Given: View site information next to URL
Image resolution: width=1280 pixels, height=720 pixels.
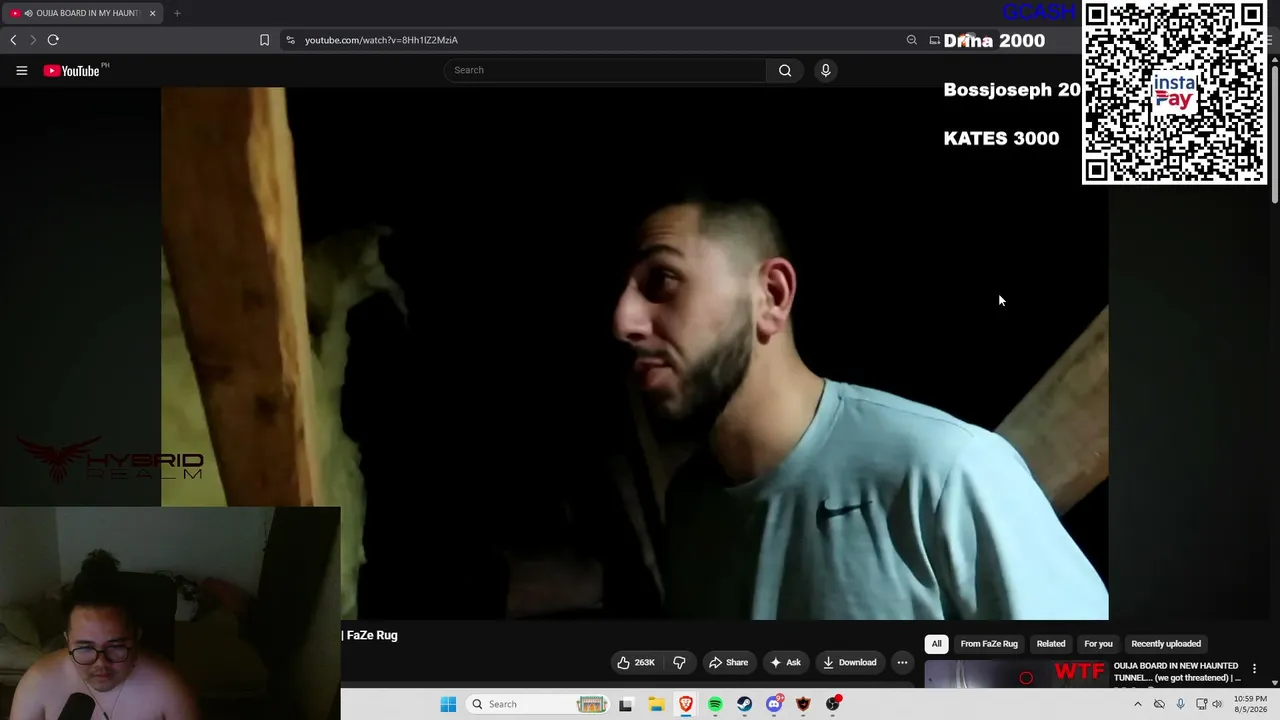Looking at the screenshot, I should point(290,40).
